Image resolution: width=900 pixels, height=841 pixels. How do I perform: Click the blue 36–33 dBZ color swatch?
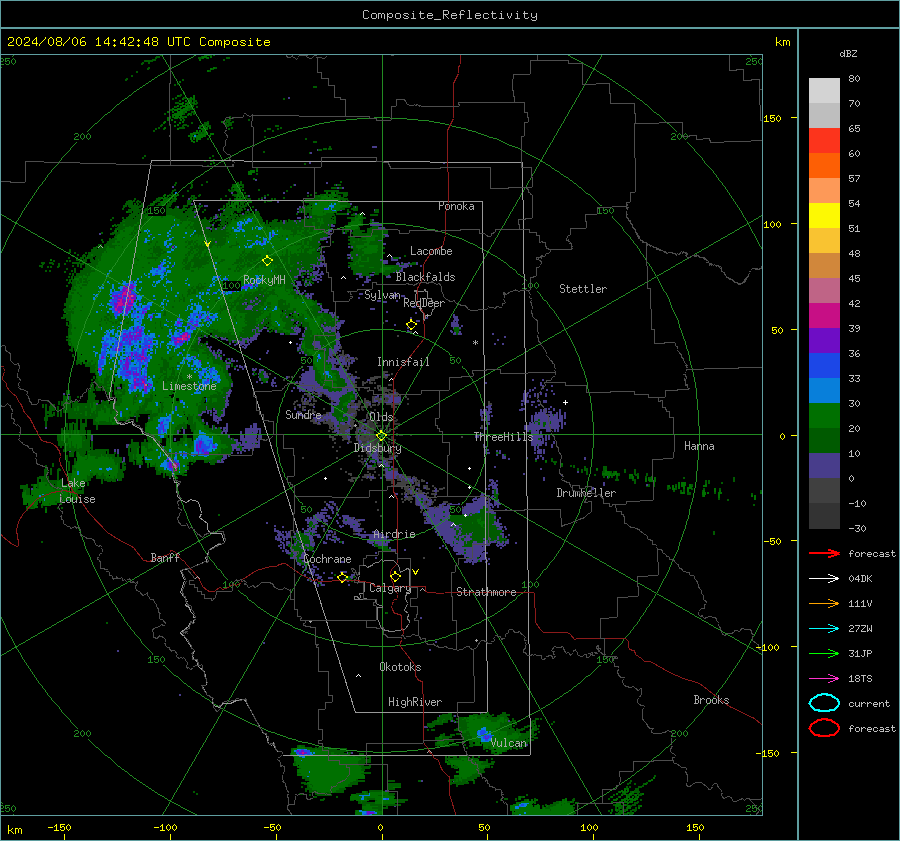click(824, 366)
